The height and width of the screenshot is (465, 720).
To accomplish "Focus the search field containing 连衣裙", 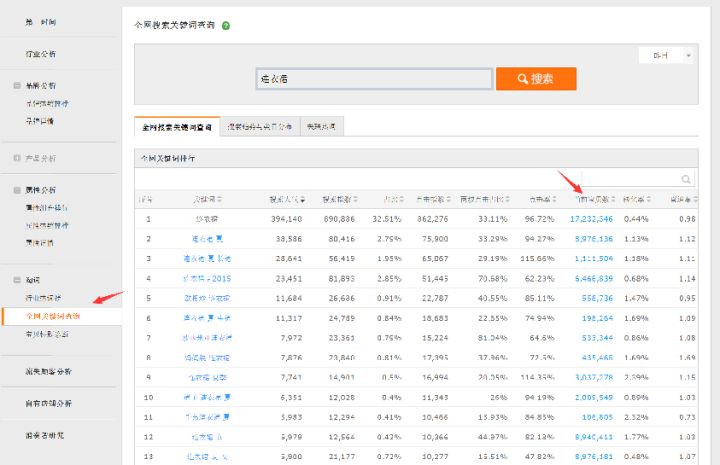I will tap(373, 79).
